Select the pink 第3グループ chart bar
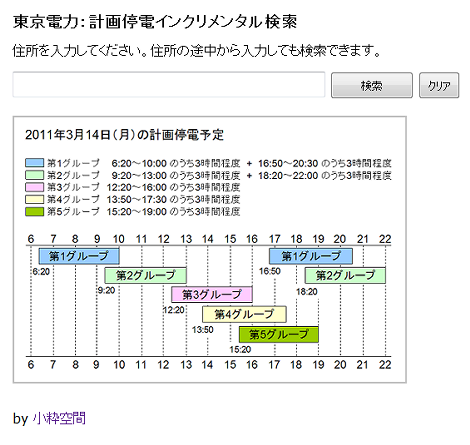This screenshot has width=470, height=445. tap(212, 294)
